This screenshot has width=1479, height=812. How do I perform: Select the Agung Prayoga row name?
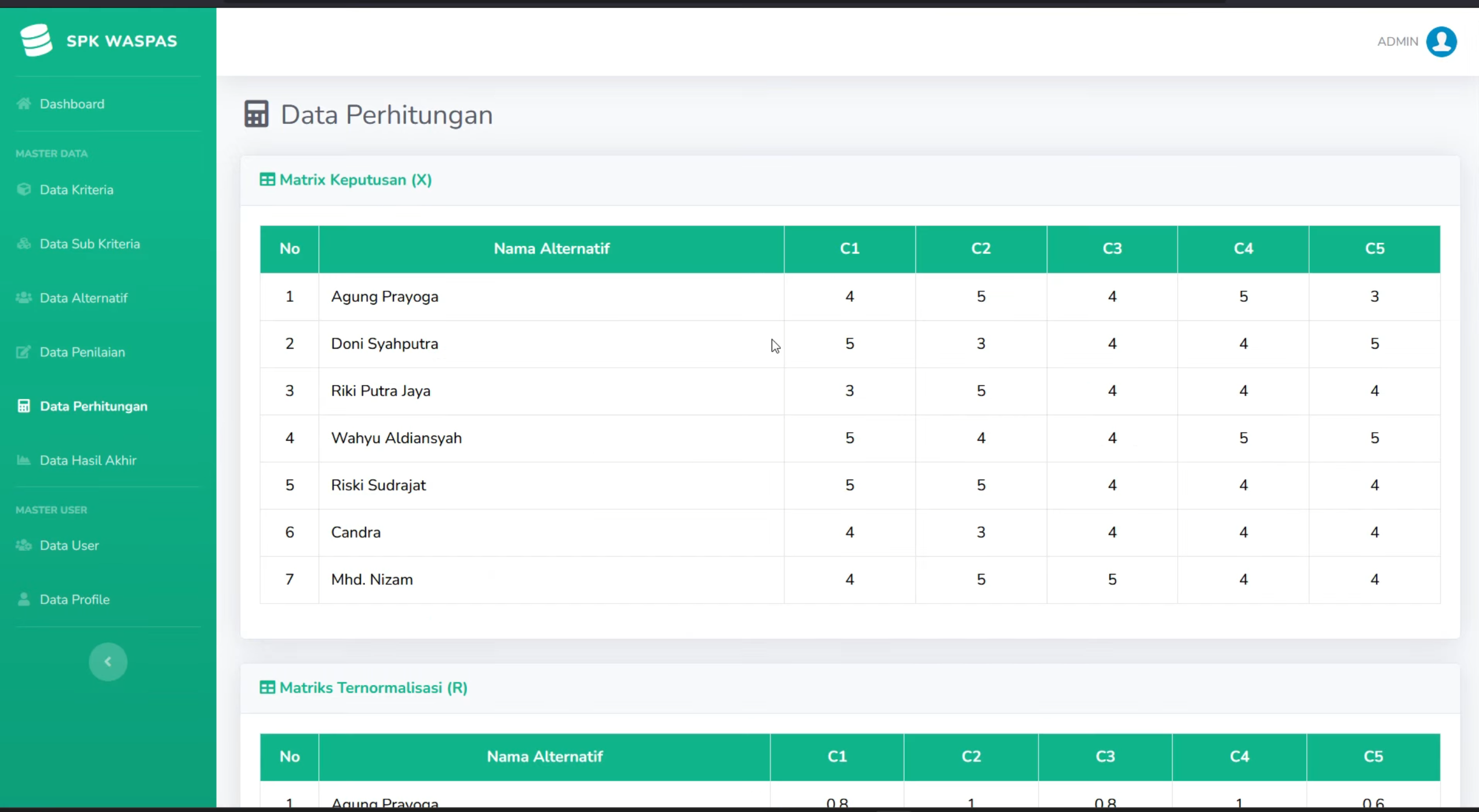tap(385, 296)
